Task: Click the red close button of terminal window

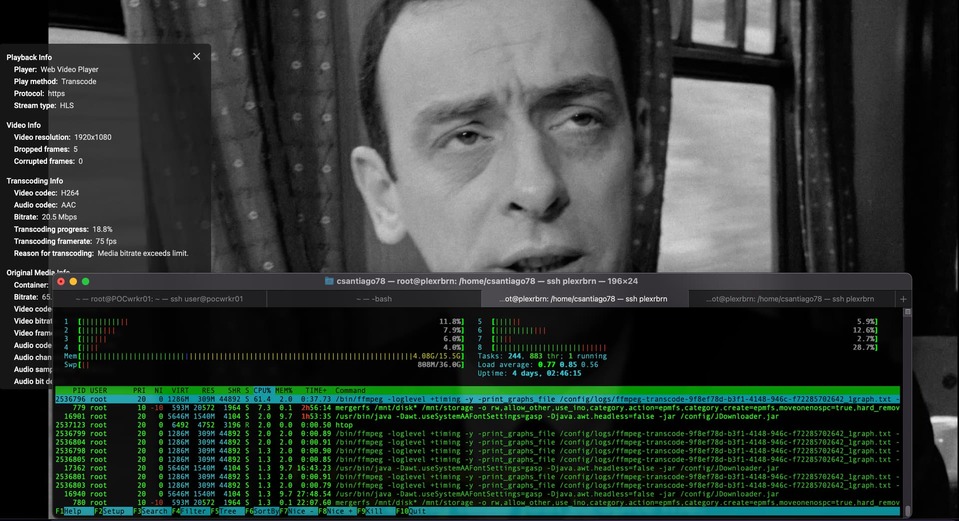Action: [x=61, y=281]
